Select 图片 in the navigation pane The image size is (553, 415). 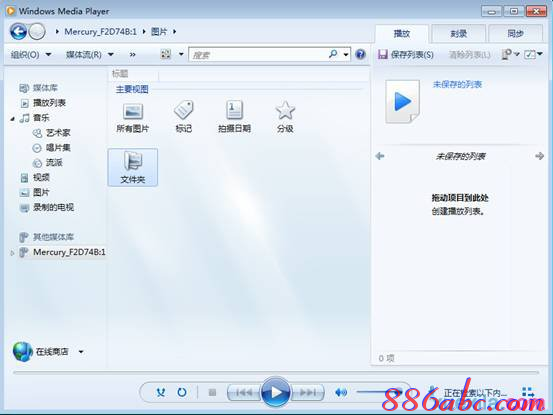[41, 192]
